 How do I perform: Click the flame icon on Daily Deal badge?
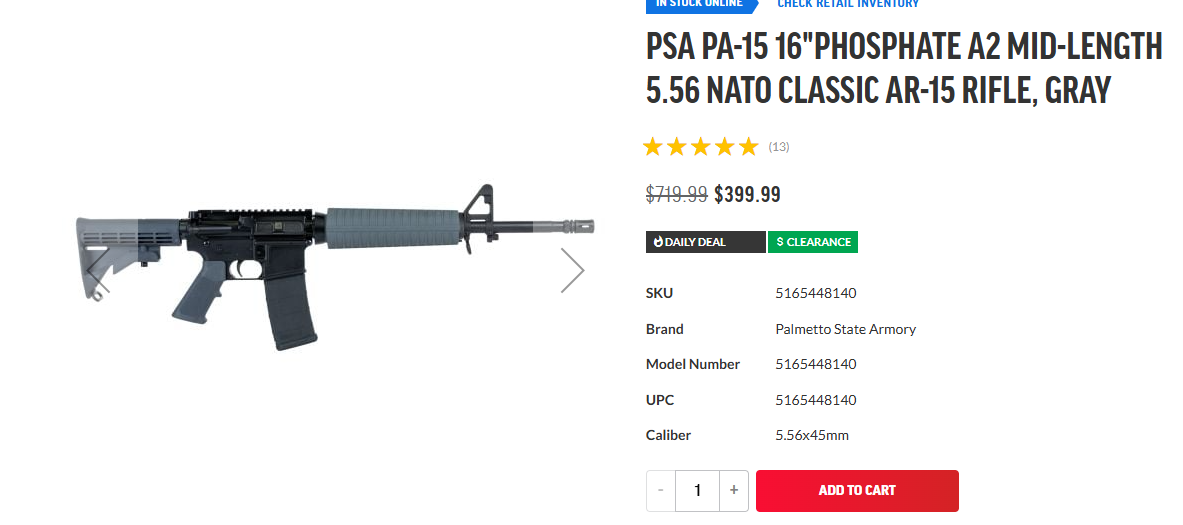pos(658,242)
